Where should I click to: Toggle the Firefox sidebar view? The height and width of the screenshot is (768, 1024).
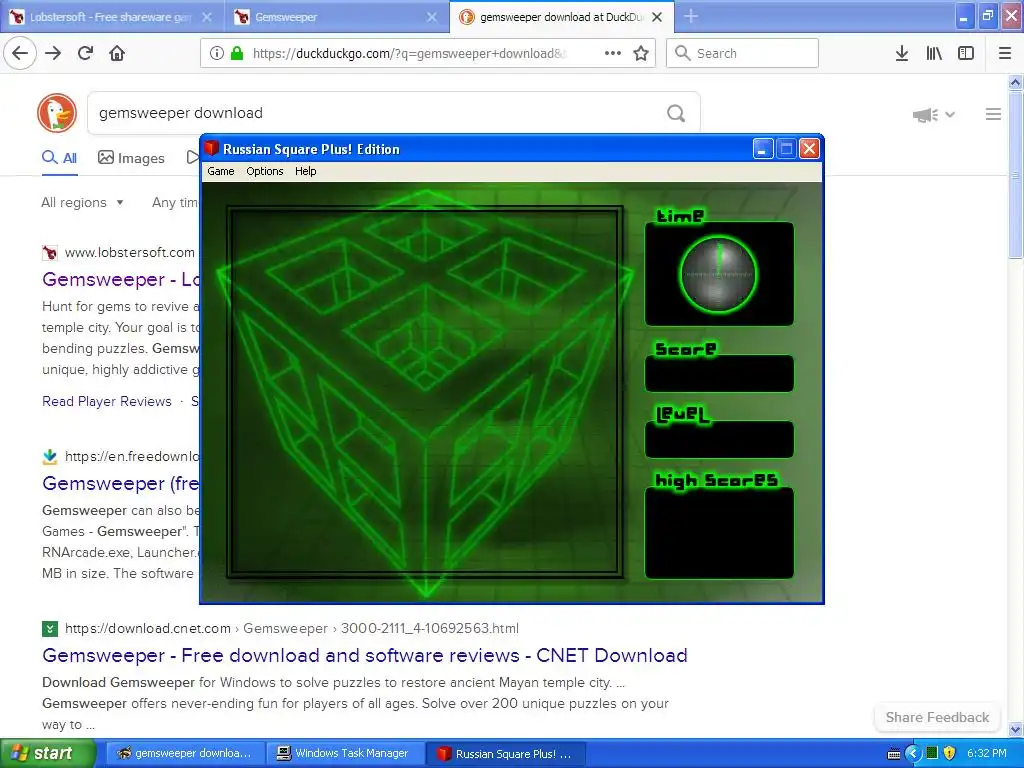pos(966,53)
